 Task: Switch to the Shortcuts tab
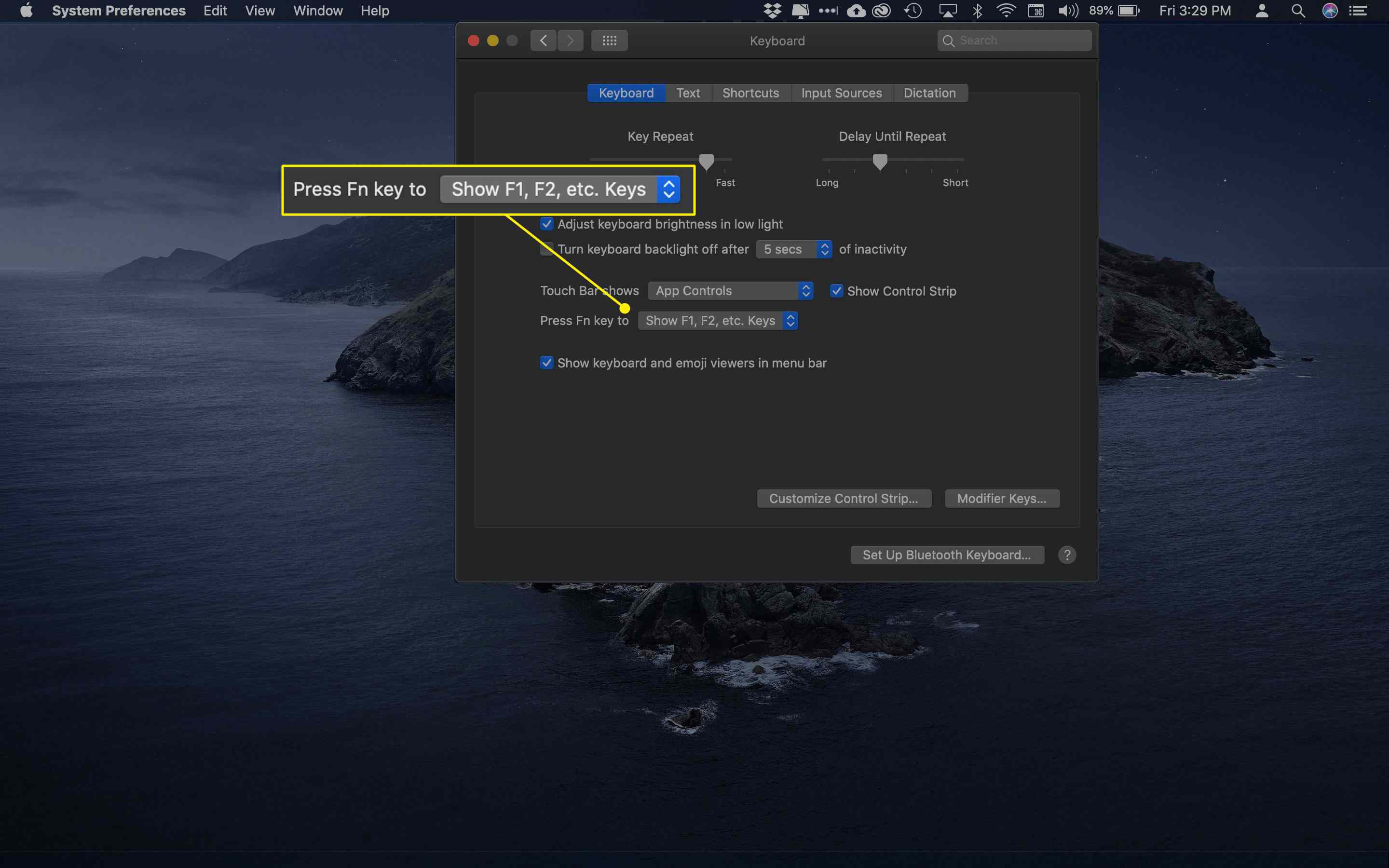pos(750,92)
